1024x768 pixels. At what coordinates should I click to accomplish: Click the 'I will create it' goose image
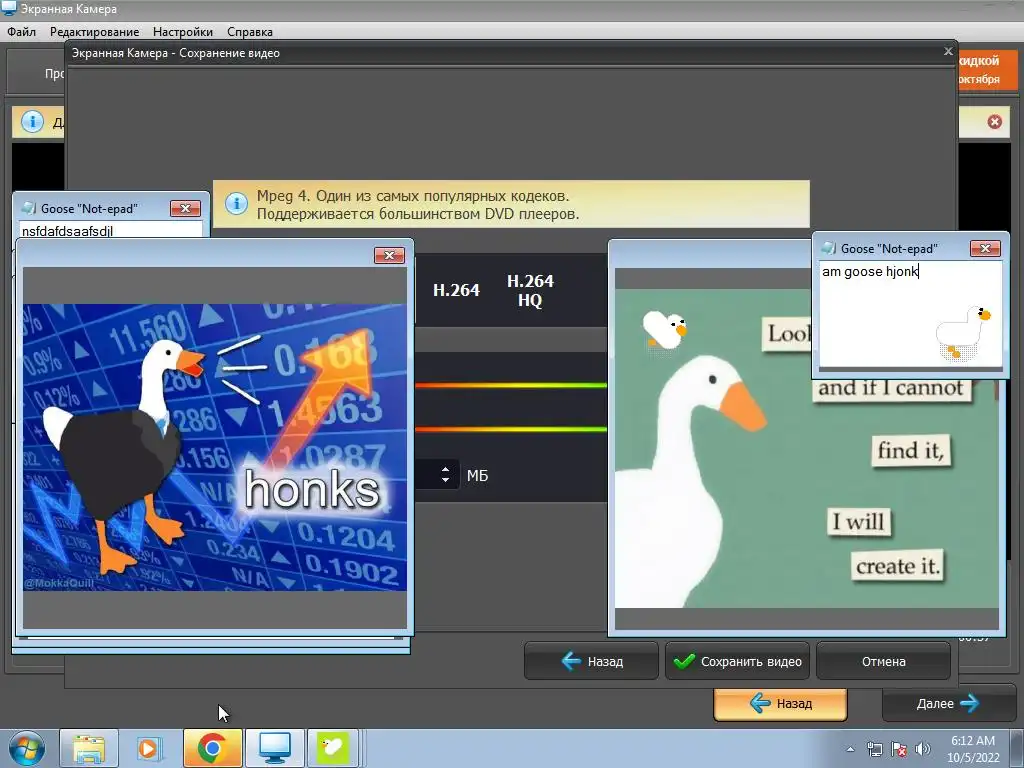click(x=807, y=447)
